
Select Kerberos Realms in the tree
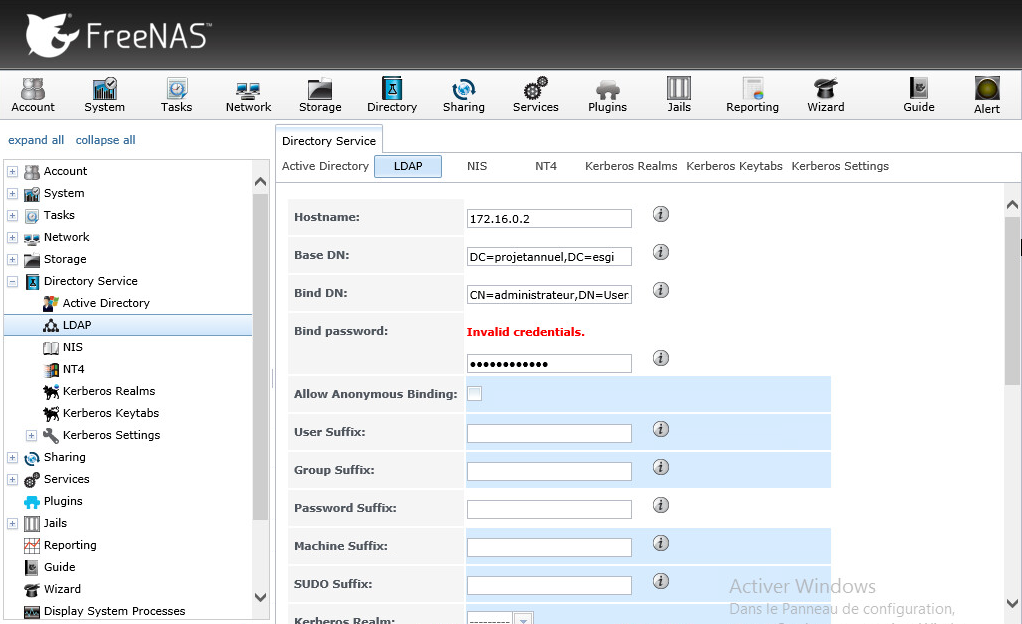(109, 391)
